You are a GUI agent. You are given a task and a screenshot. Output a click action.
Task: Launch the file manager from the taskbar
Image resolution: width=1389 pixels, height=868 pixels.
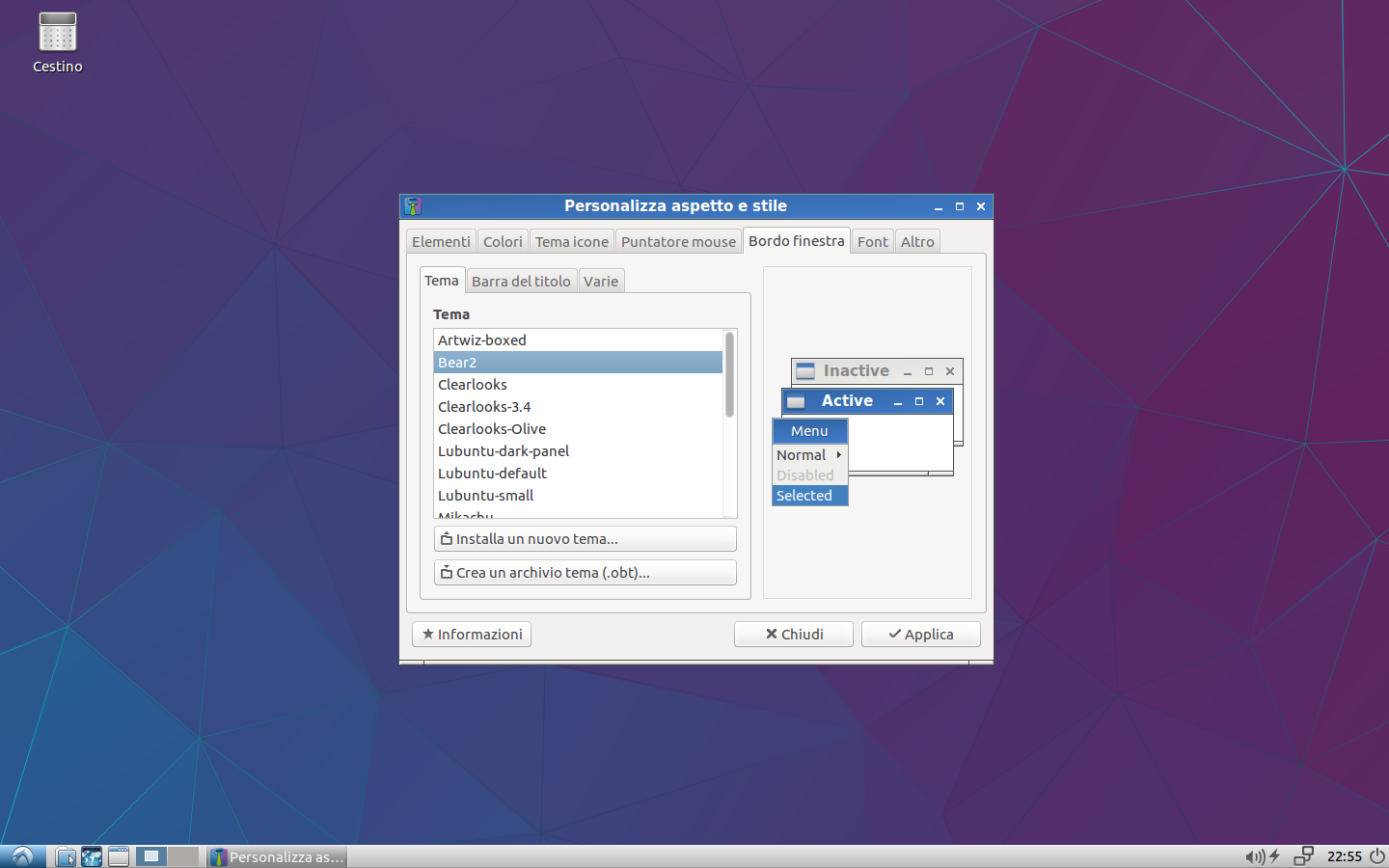click(66, 856)
